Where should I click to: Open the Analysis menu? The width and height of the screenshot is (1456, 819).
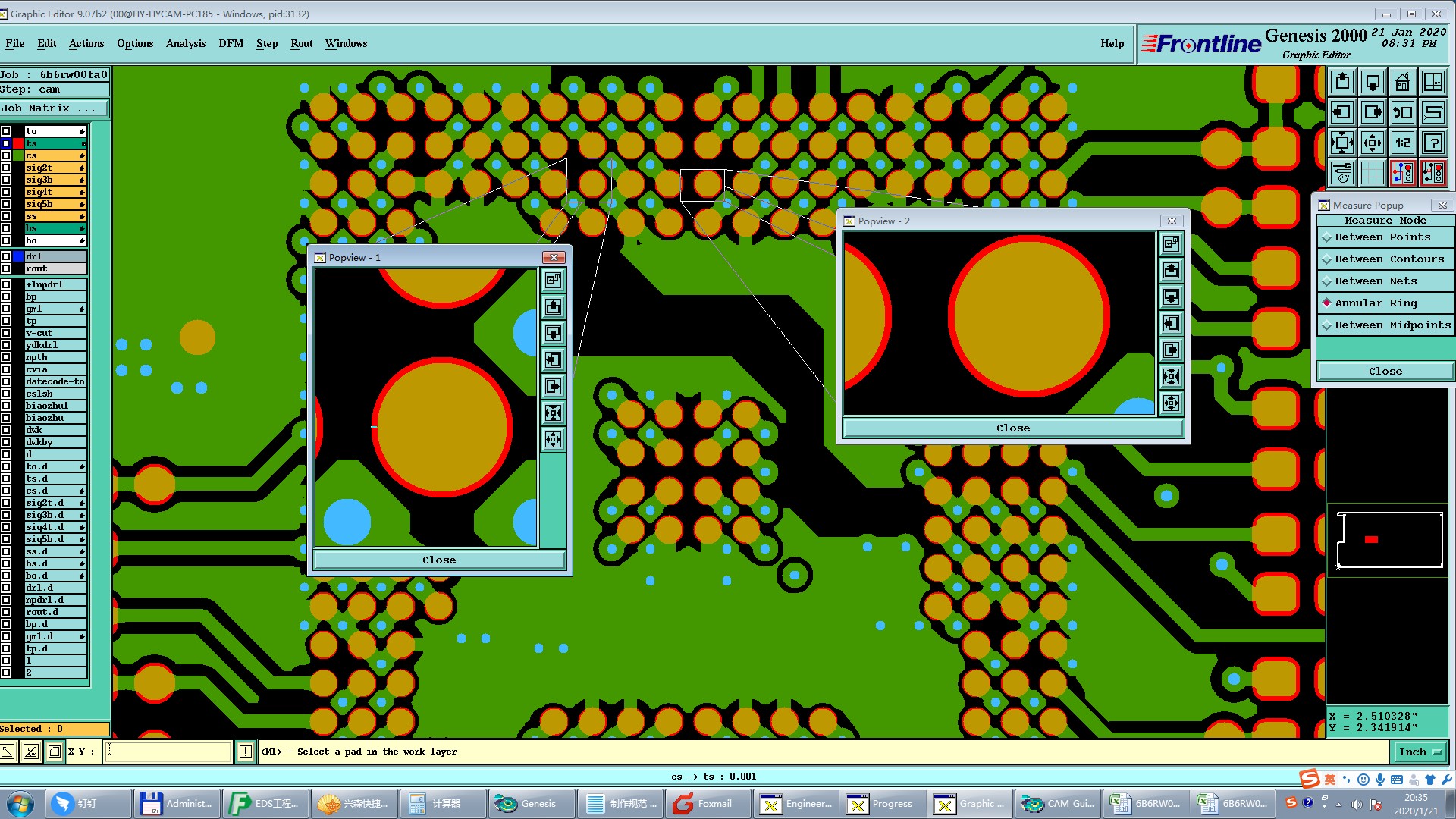coord(186,43)
